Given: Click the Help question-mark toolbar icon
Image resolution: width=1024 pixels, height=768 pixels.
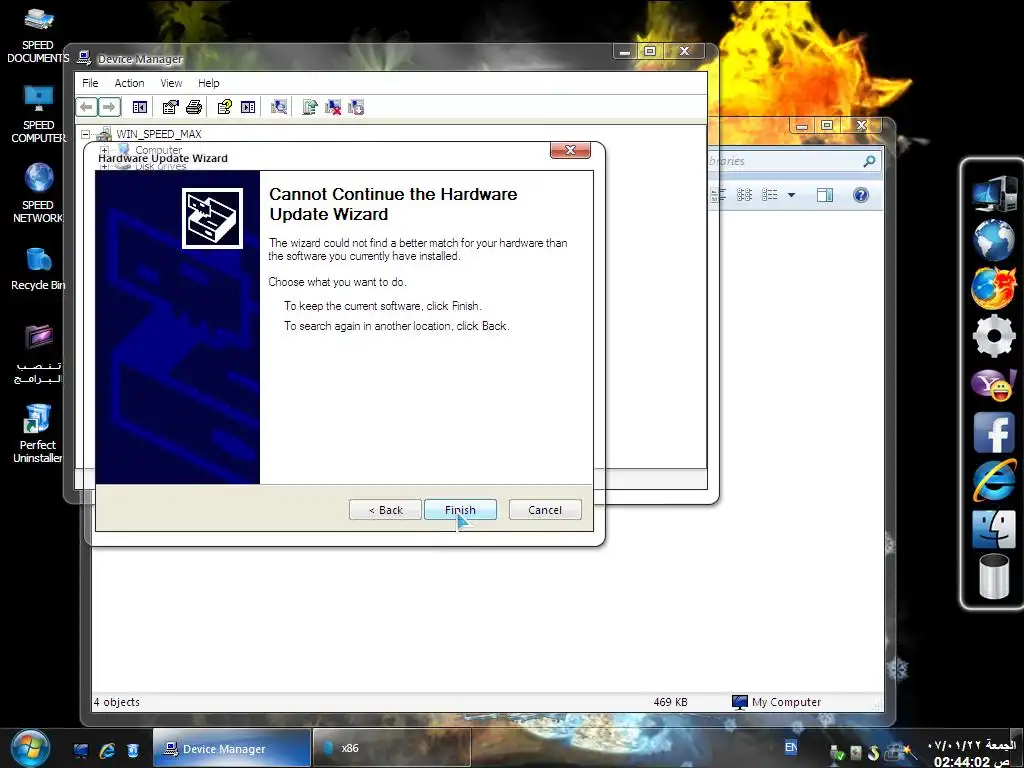Looking at the screenshot, I should [225, 107].
